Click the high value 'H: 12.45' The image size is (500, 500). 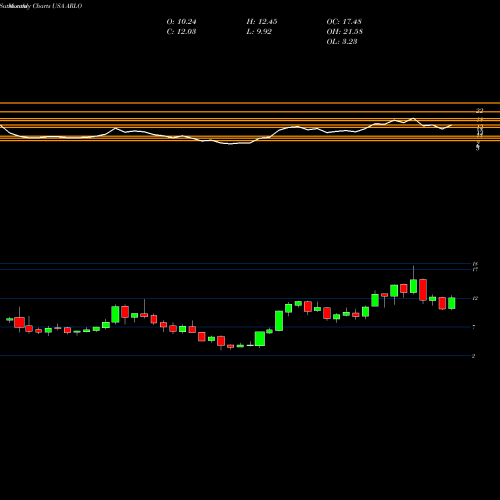click(262, 22)
